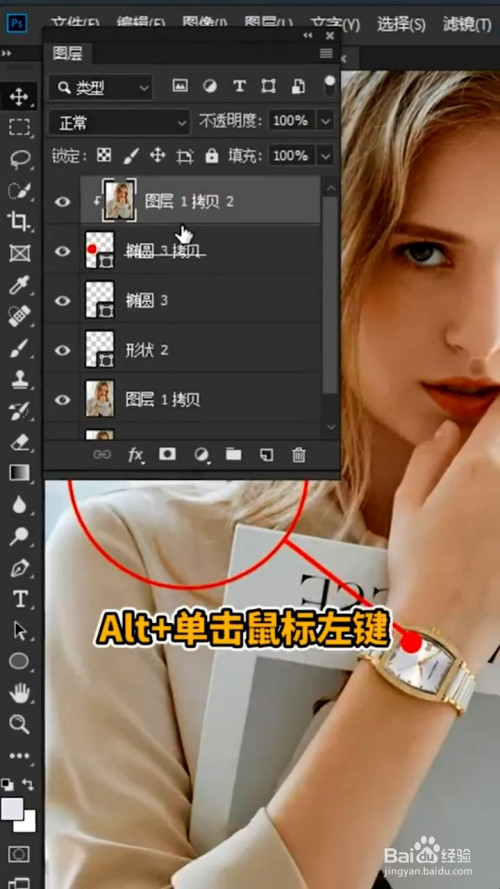Select the Dodge tool

tap(19, 536)
